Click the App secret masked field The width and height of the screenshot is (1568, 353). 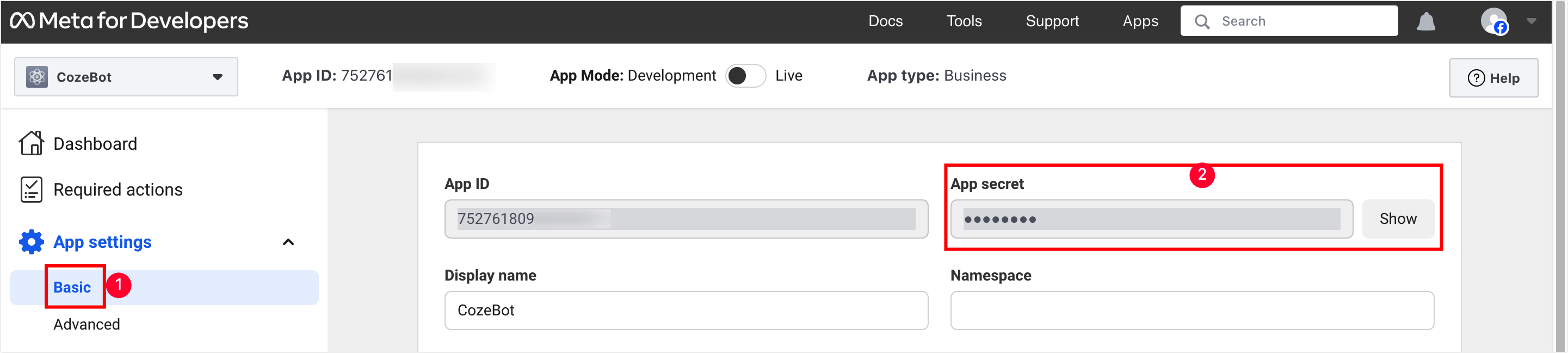coord(1151,219)
